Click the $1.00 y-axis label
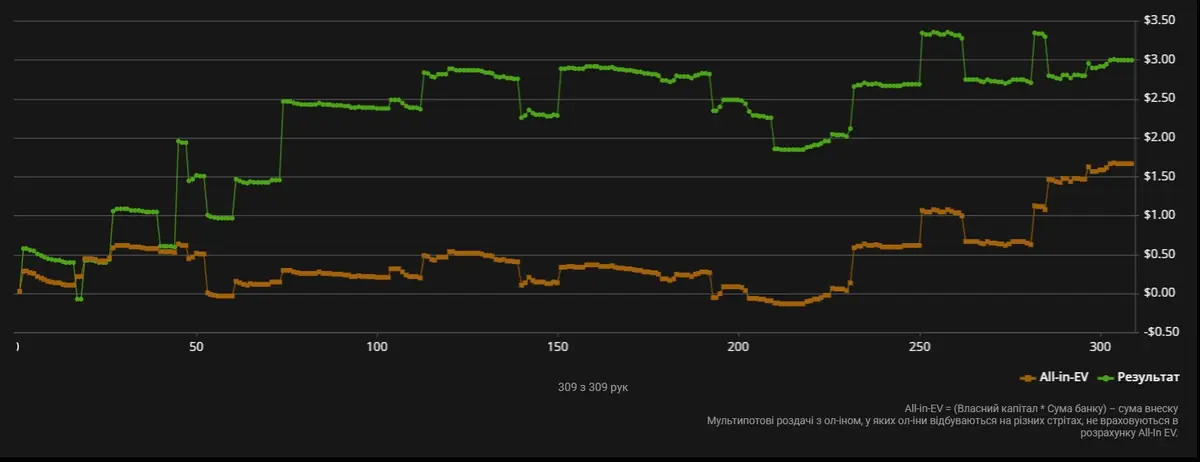Image resolution: width=1200 pixels, height=462 pixels. pos(1160,216)
